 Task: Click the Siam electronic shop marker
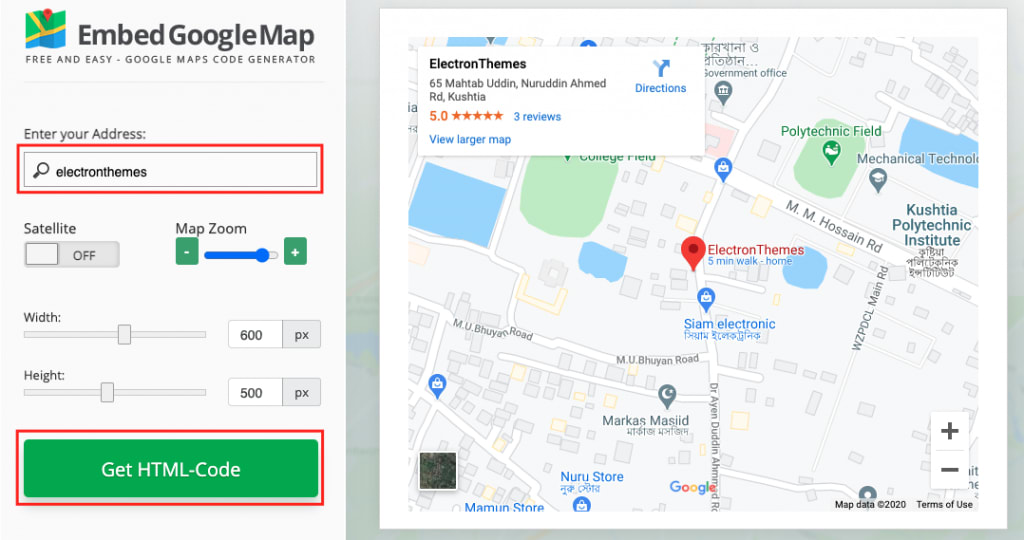coord(705,300)
